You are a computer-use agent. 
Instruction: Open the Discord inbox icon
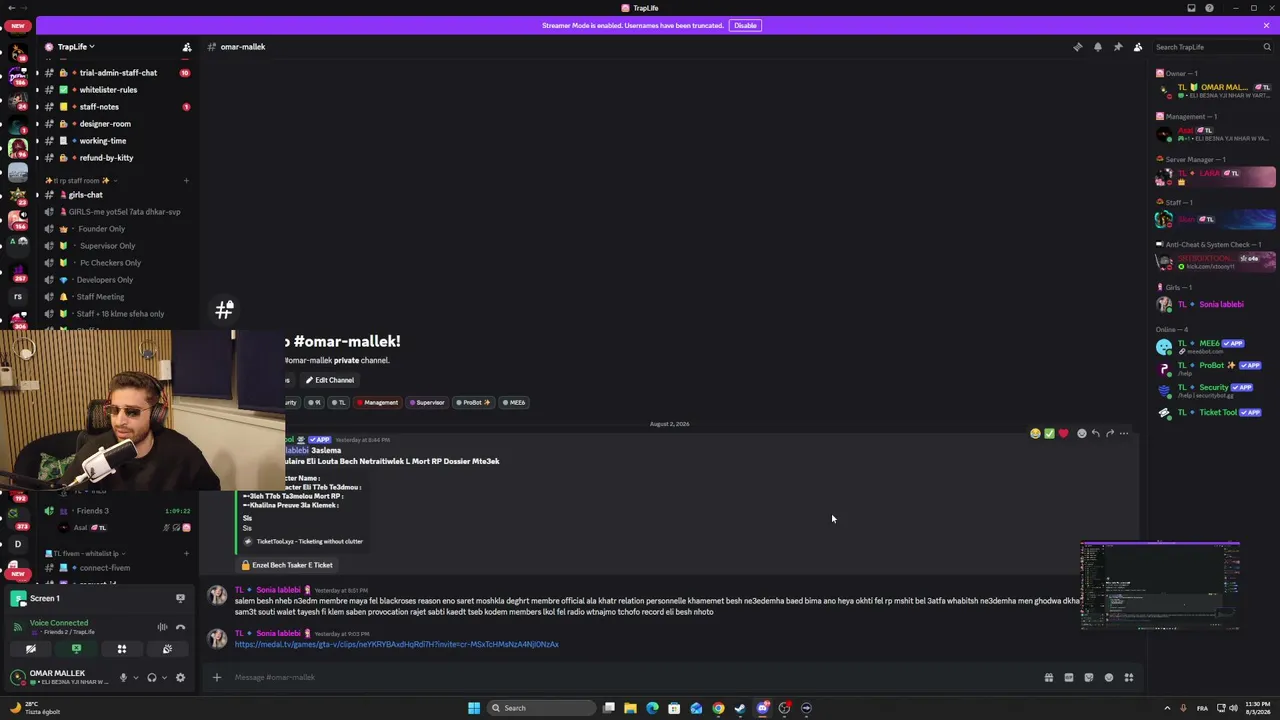[1191, 8]
